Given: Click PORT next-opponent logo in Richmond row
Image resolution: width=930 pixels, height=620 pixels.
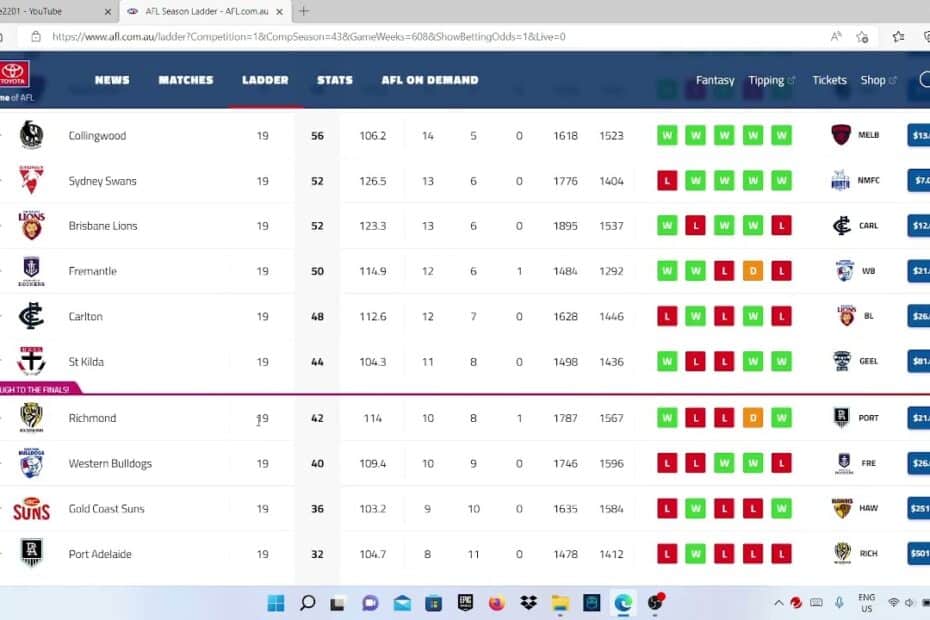Looking at the screenshot, I should pos(842,418).
